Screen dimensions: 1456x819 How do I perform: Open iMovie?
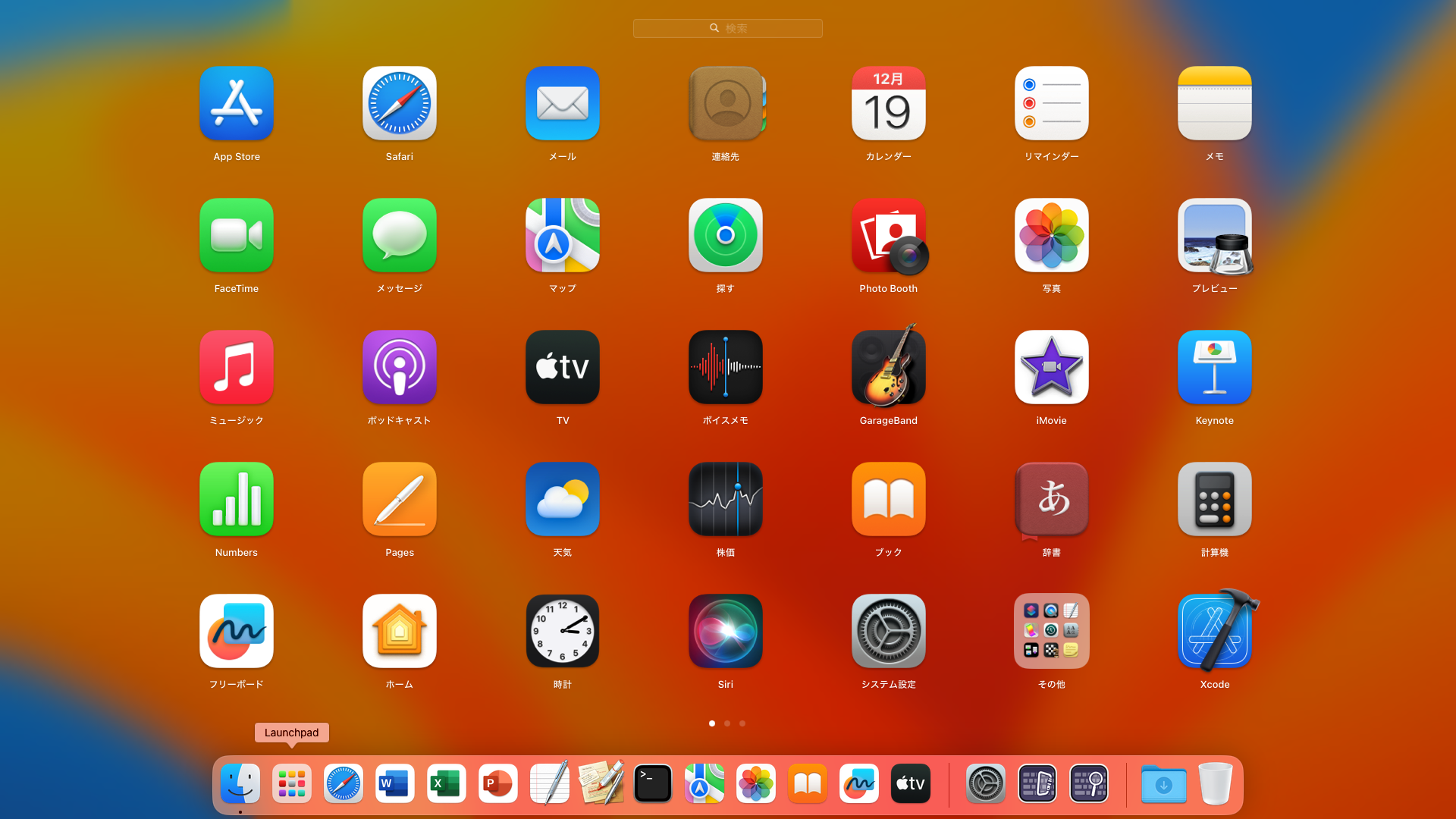(x=1052, y=367)
